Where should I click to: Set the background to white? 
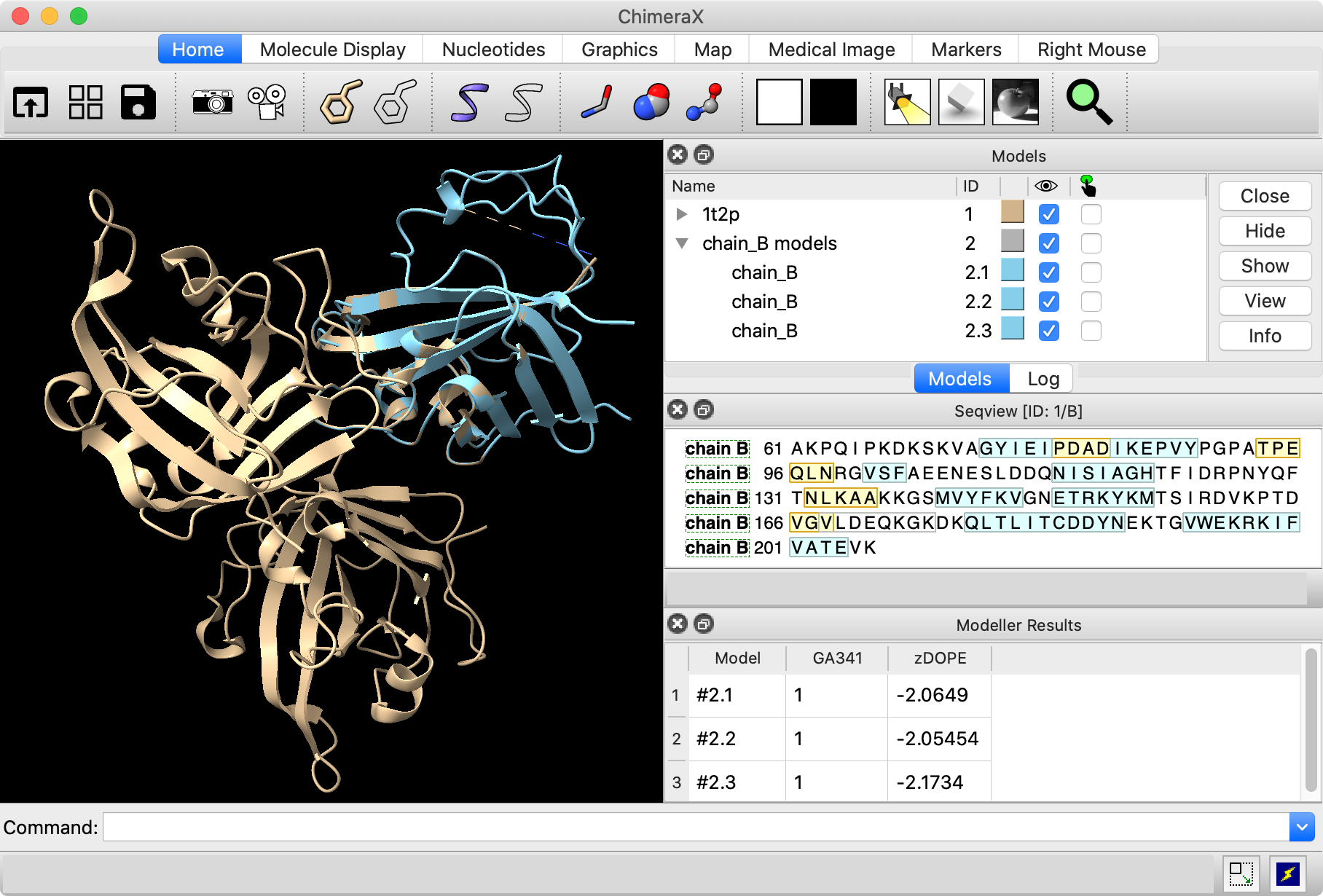779,102
